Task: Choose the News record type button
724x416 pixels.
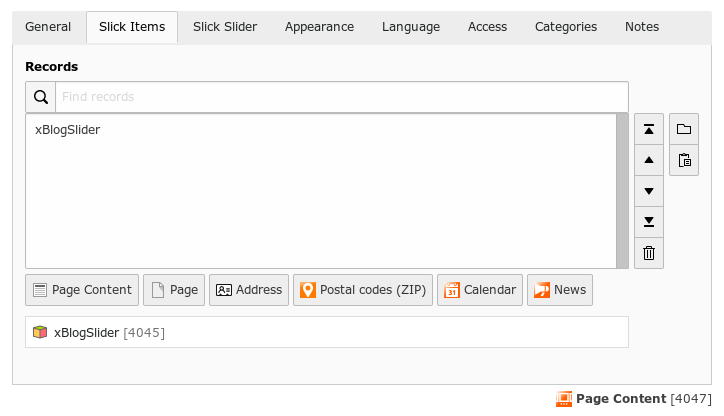Action: [x=560, y=290]
